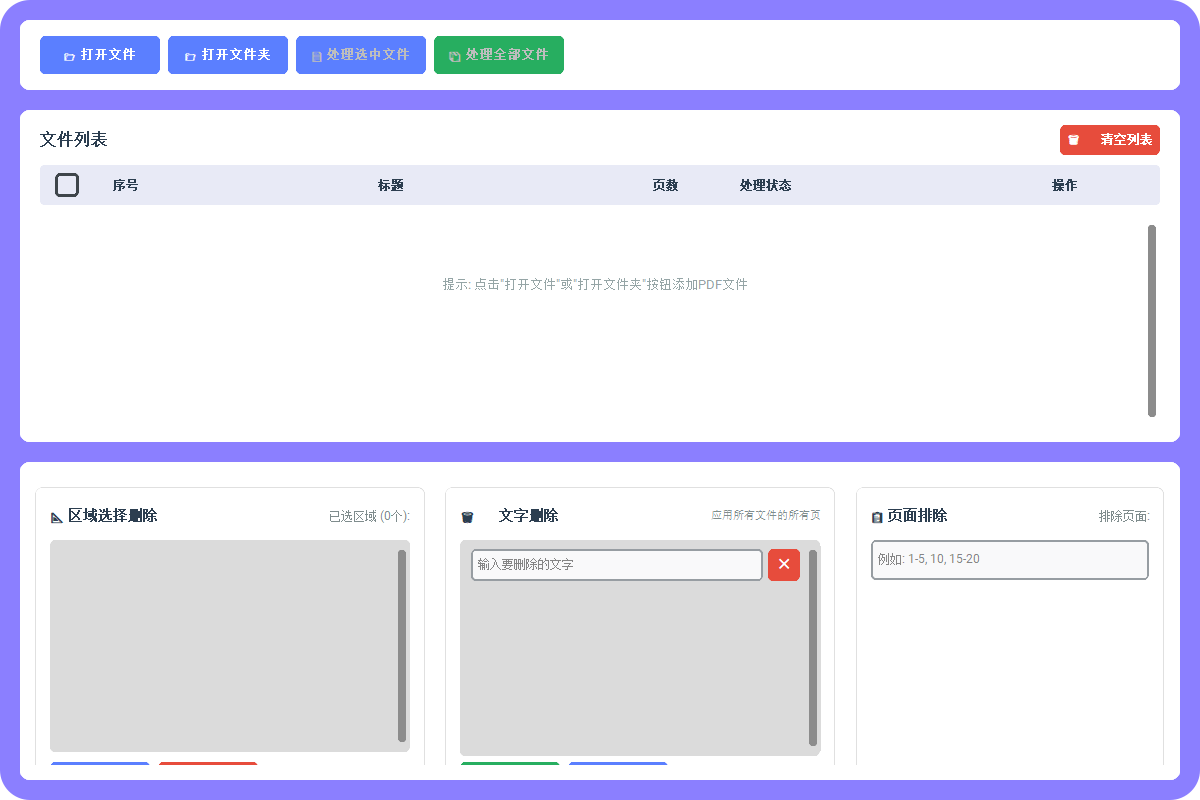Click the document icon on 处理选中文件

(317, 56)
